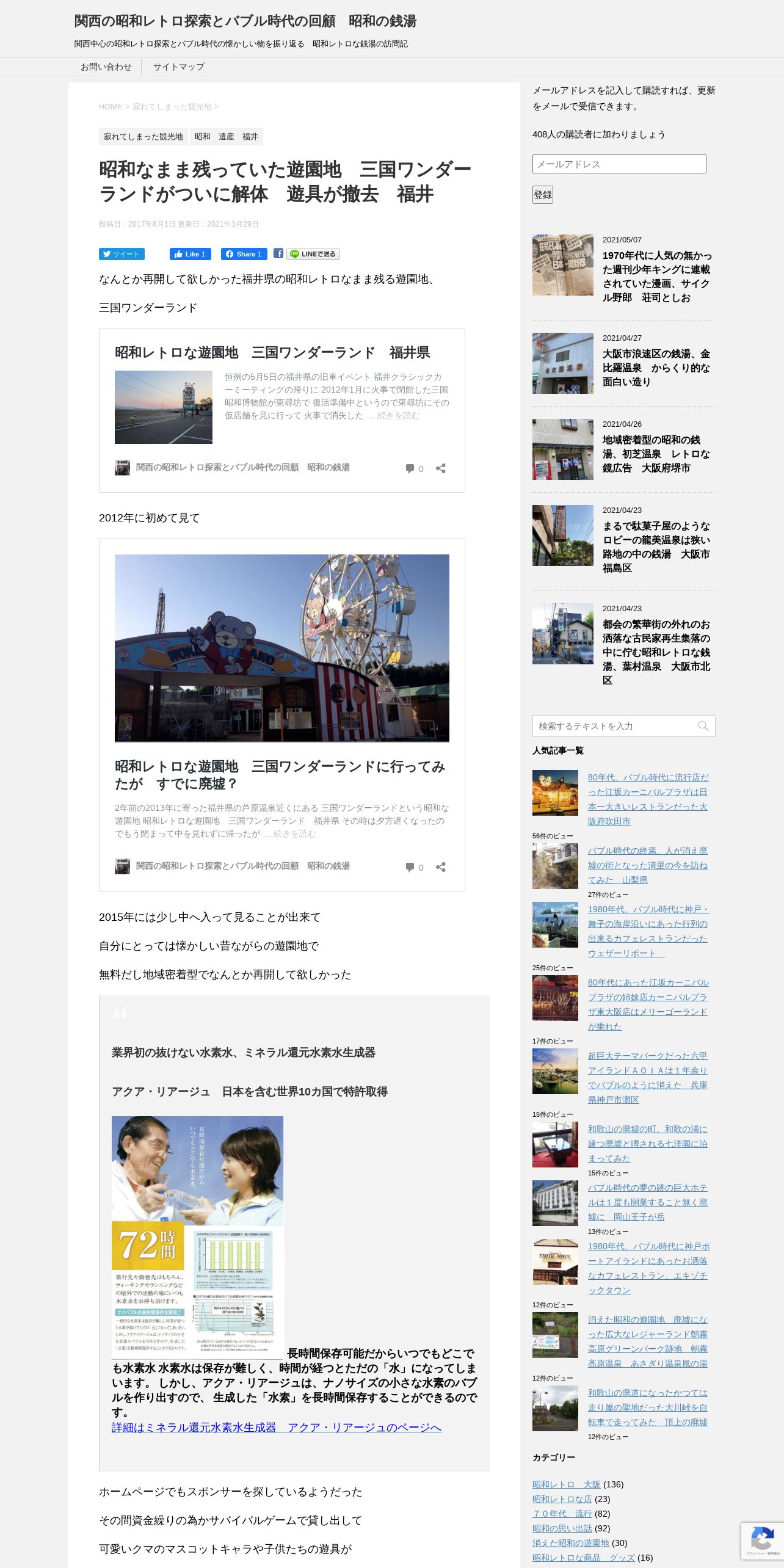The width and height of the screenshot is (784, 1568).
Task: Open popular article 大川峠 頂上の廃墟
Action: tap(648, 1407)
